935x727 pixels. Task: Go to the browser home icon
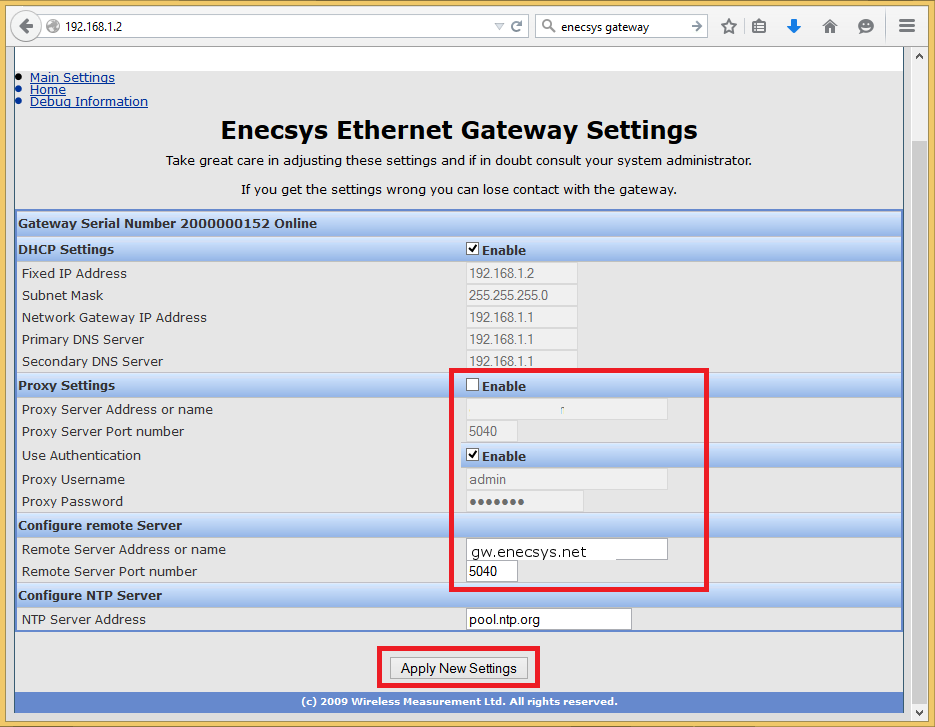point(829,26)
